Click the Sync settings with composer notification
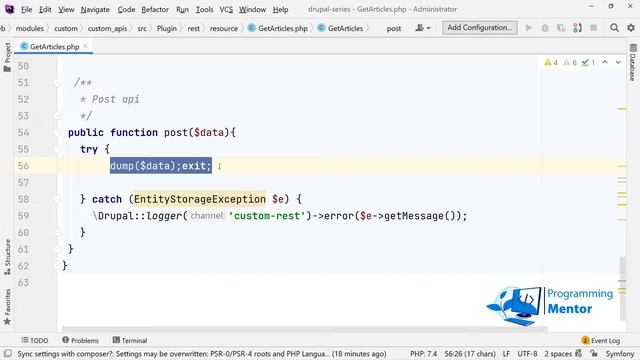This screenshot has width=640, height=360. point(202,353)
